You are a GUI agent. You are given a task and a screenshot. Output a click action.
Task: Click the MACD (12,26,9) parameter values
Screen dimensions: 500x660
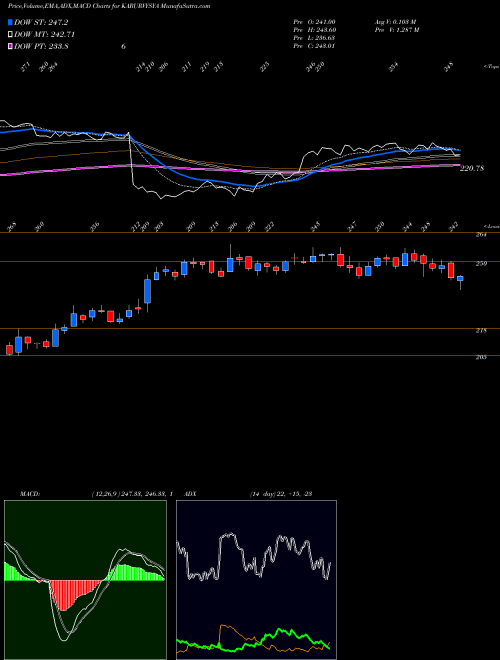tap(132, 494)
